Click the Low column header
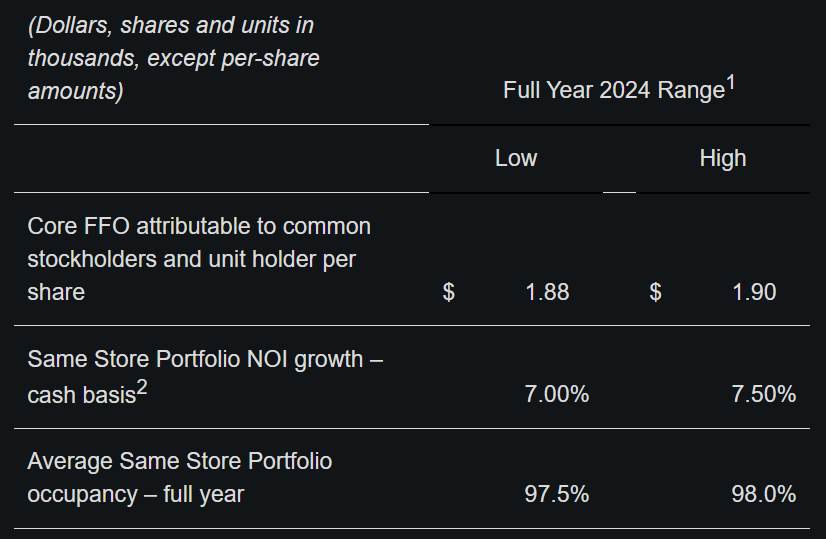 tap(516, 158)
